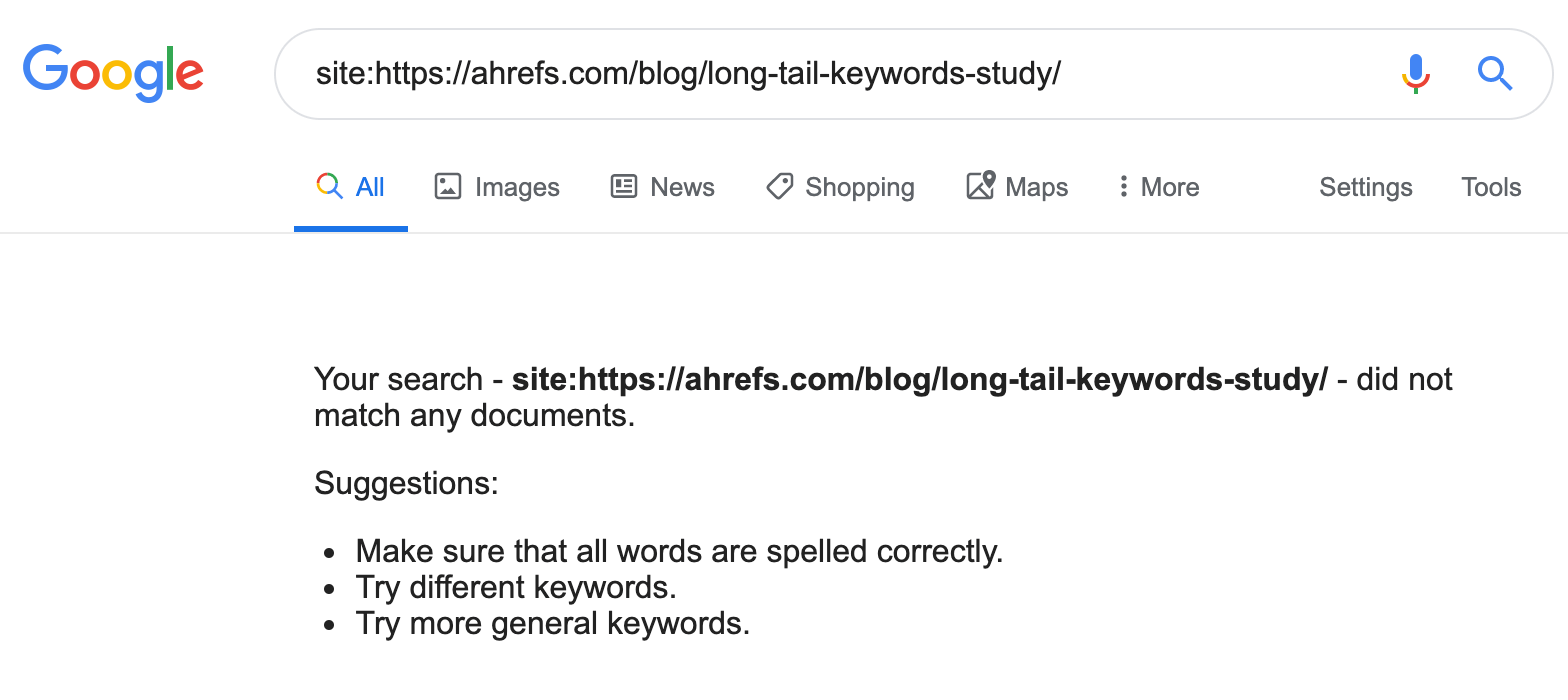This screenshot has width=1568, height=700.
Task: Start voice search with the microphone icon
Action: point(1415,73)
